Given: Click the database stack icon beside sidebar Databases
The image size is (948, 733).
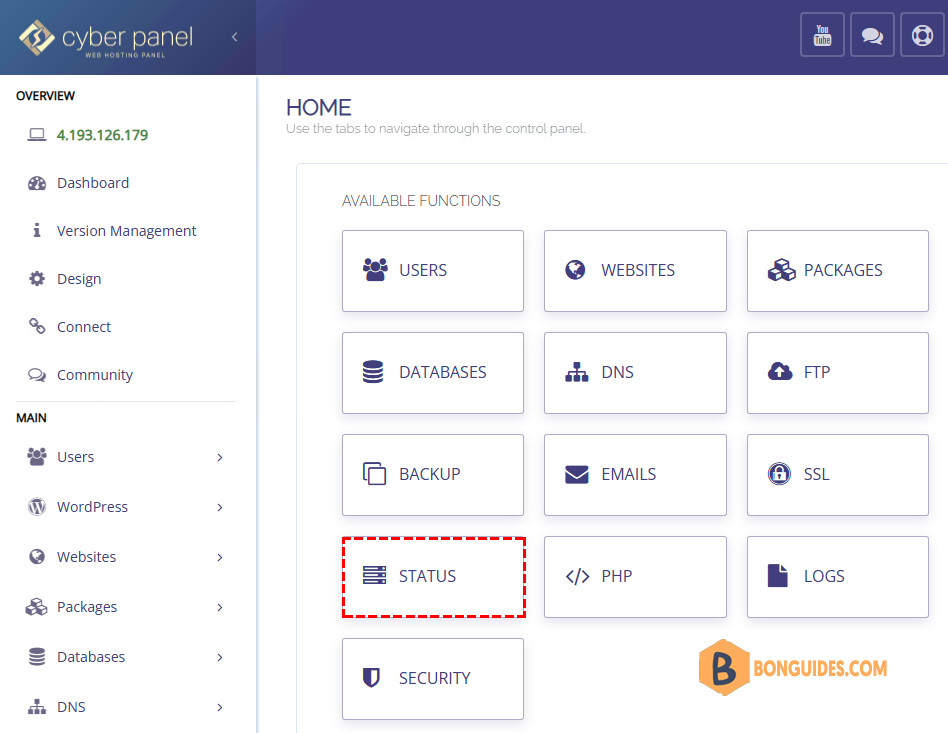Looking at the screenshot, I should coord(37,656).
